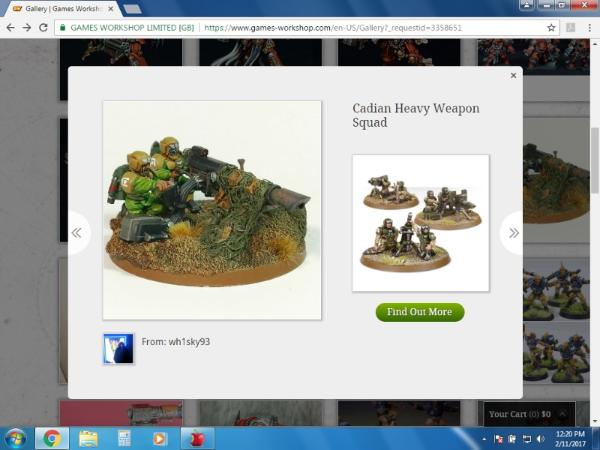
Task: View the green padlock site security info
Action: pos(63,28)
